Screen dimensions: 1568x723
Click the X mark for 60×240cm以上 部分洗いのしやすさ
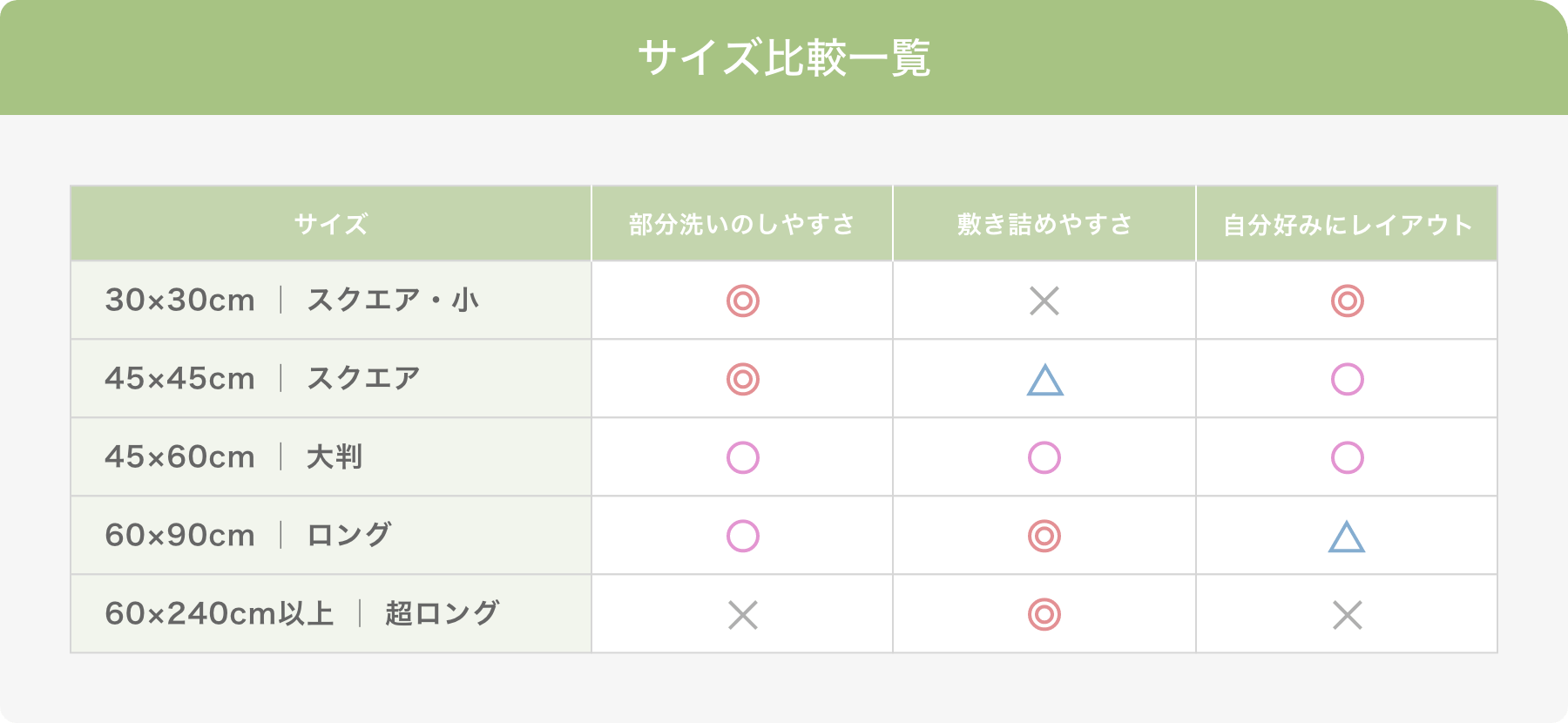[x=743, y=615]
